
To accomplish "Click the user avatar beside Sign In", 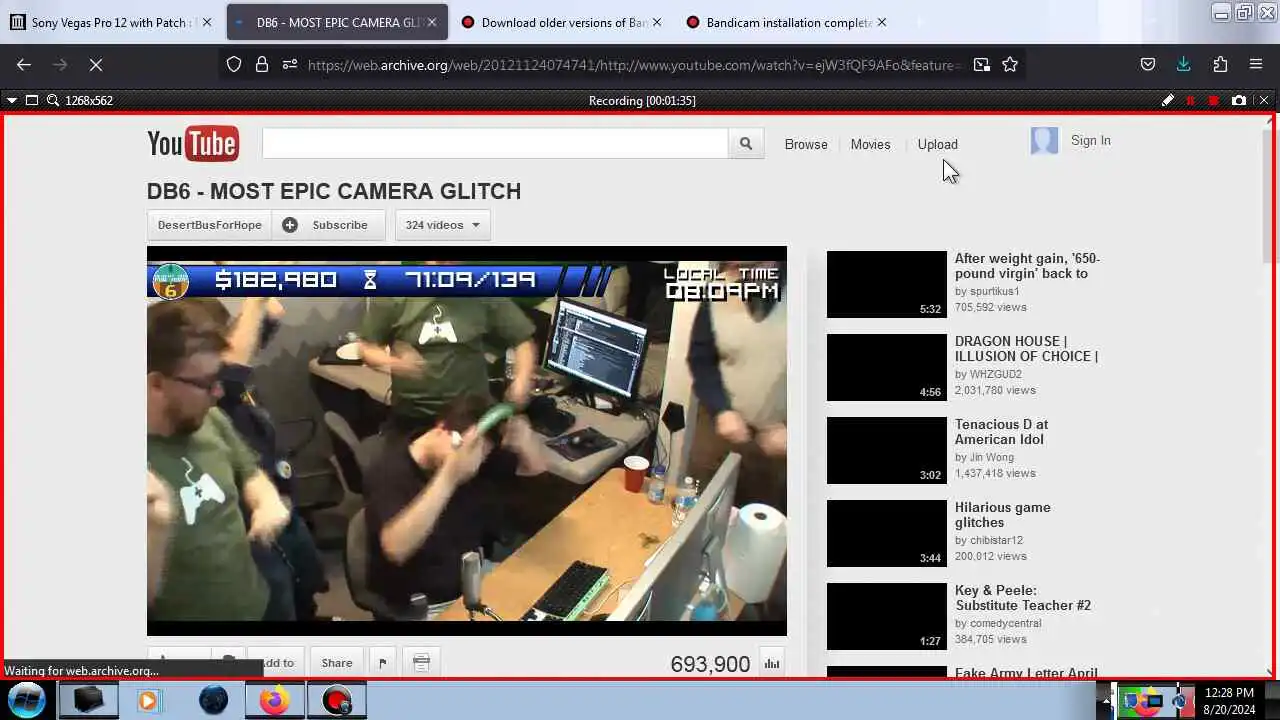I will pos(1044,141).
